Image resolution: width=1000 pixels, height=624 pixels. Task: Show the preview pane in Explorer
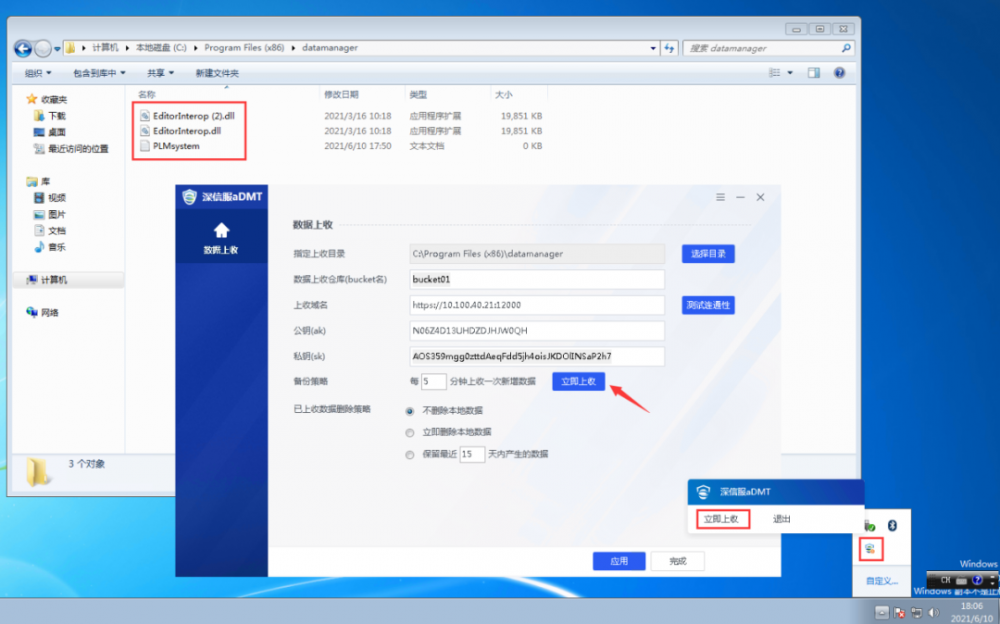[x=814, y=73]
